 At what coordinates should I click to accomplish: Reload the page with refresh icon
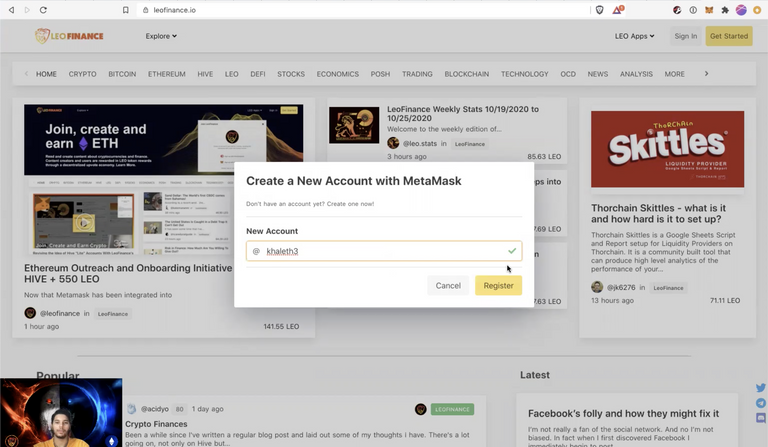click(x=43, y=10)
